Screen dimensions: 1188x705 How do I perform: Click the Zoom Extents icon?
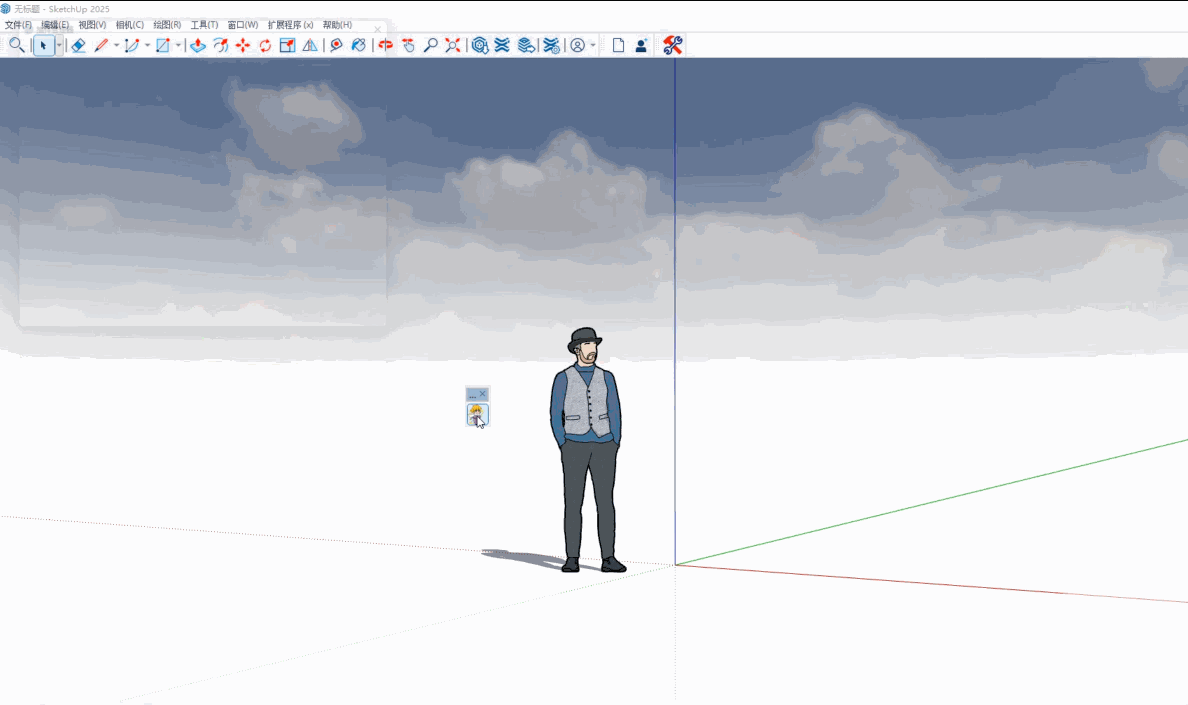[453, 45]
